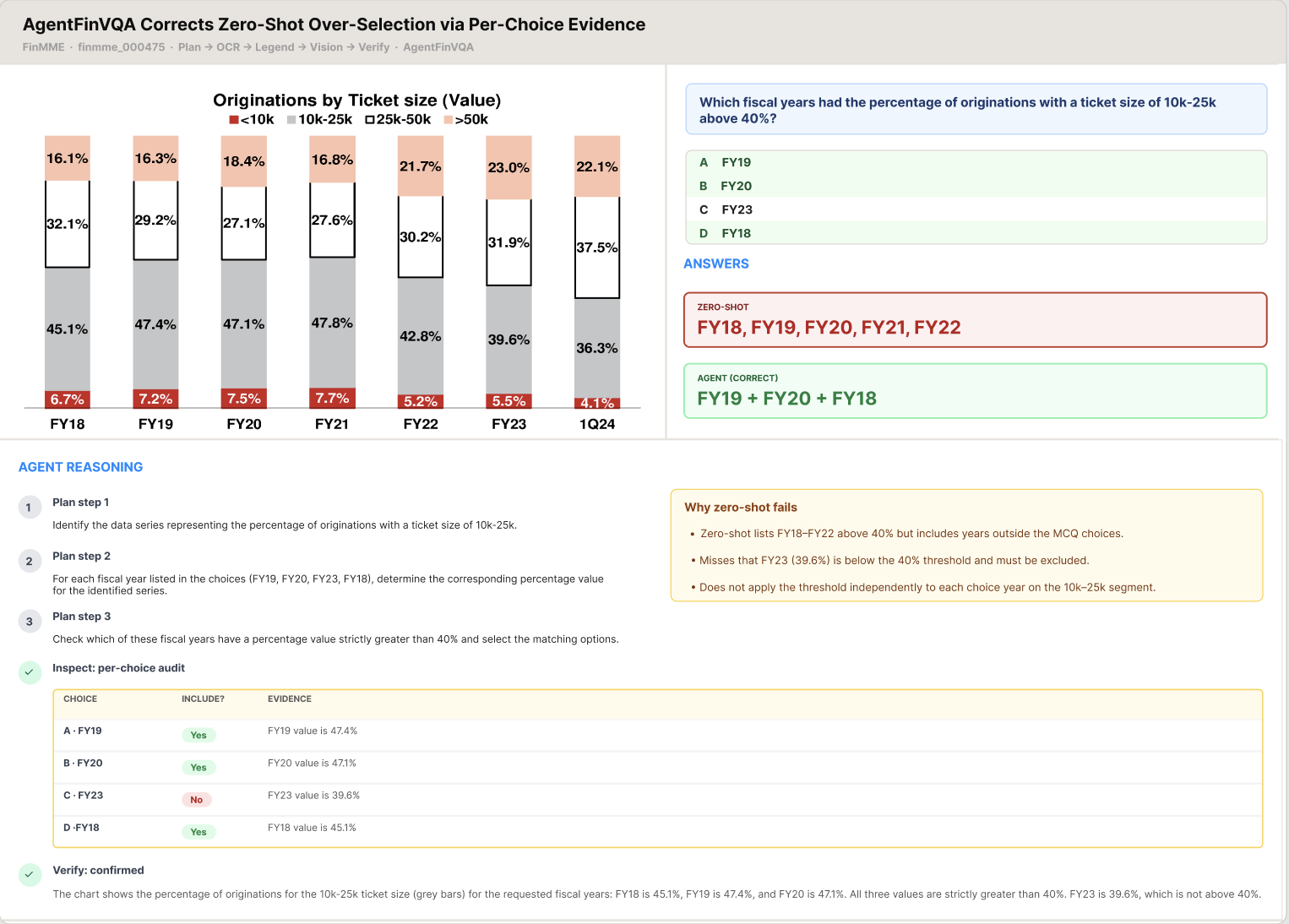Image resolution: width=1289 pixels, height=924 pixels.
Task: Choose answer option C FY23
Action: coord(975,209)
